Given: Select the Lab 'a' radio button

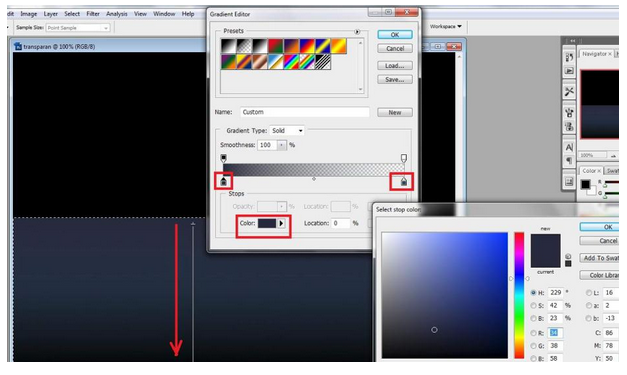Looking at the screenshot, I should point(589,305).
